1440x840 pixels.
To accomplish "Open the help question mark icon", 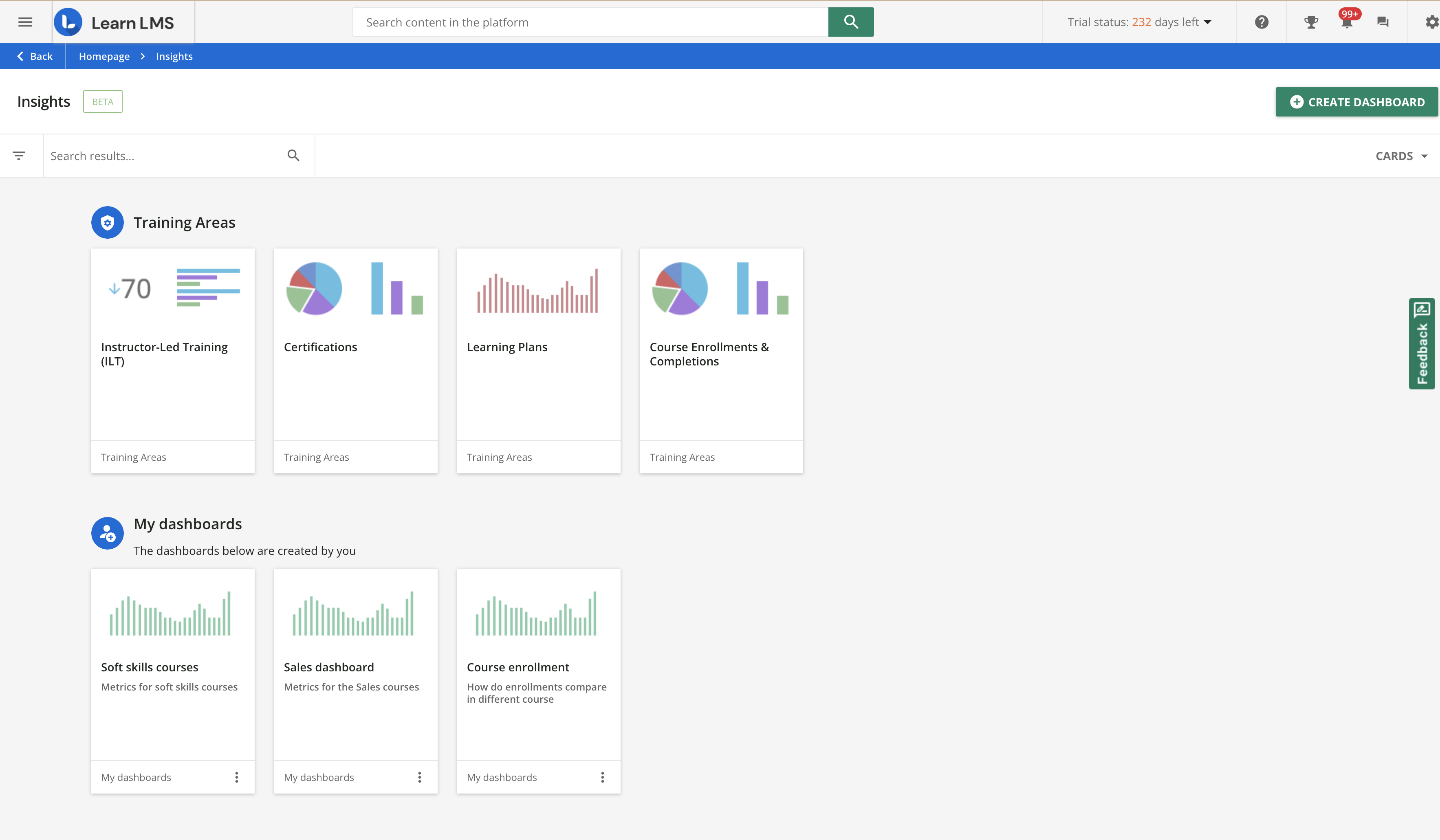I will coord(1262,22).
